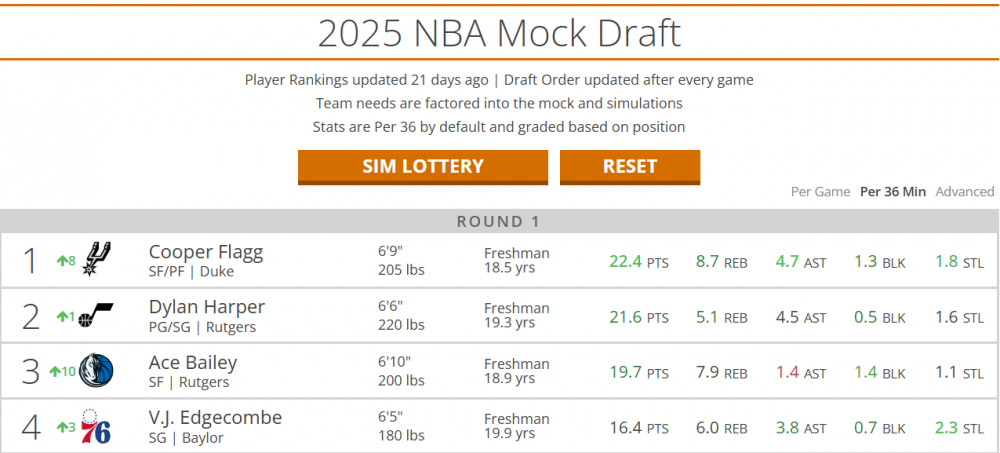The width and height of the screenshot is (1000, 453).
Task: Click the green up arrow for pick 2
Action: pos(60,317)
